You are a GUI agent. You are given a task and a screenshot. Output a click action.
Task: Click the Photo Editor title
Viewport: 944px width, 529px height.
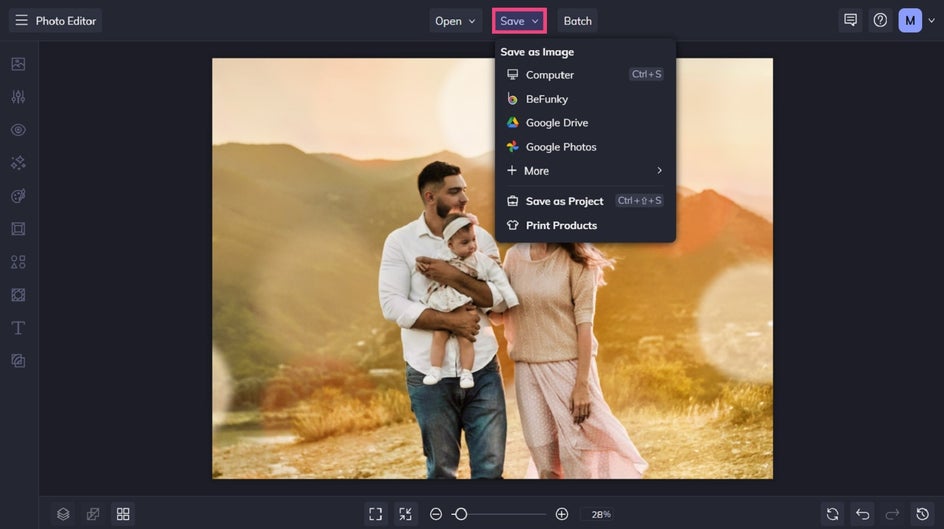(x=66, y=21)
